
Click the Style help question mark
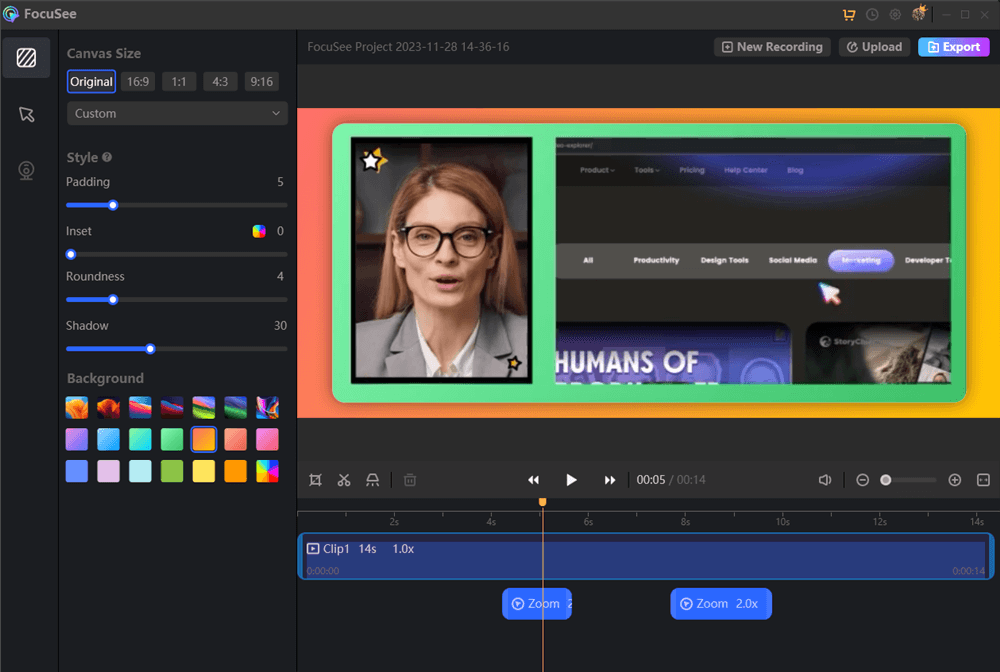pos(107,157)
